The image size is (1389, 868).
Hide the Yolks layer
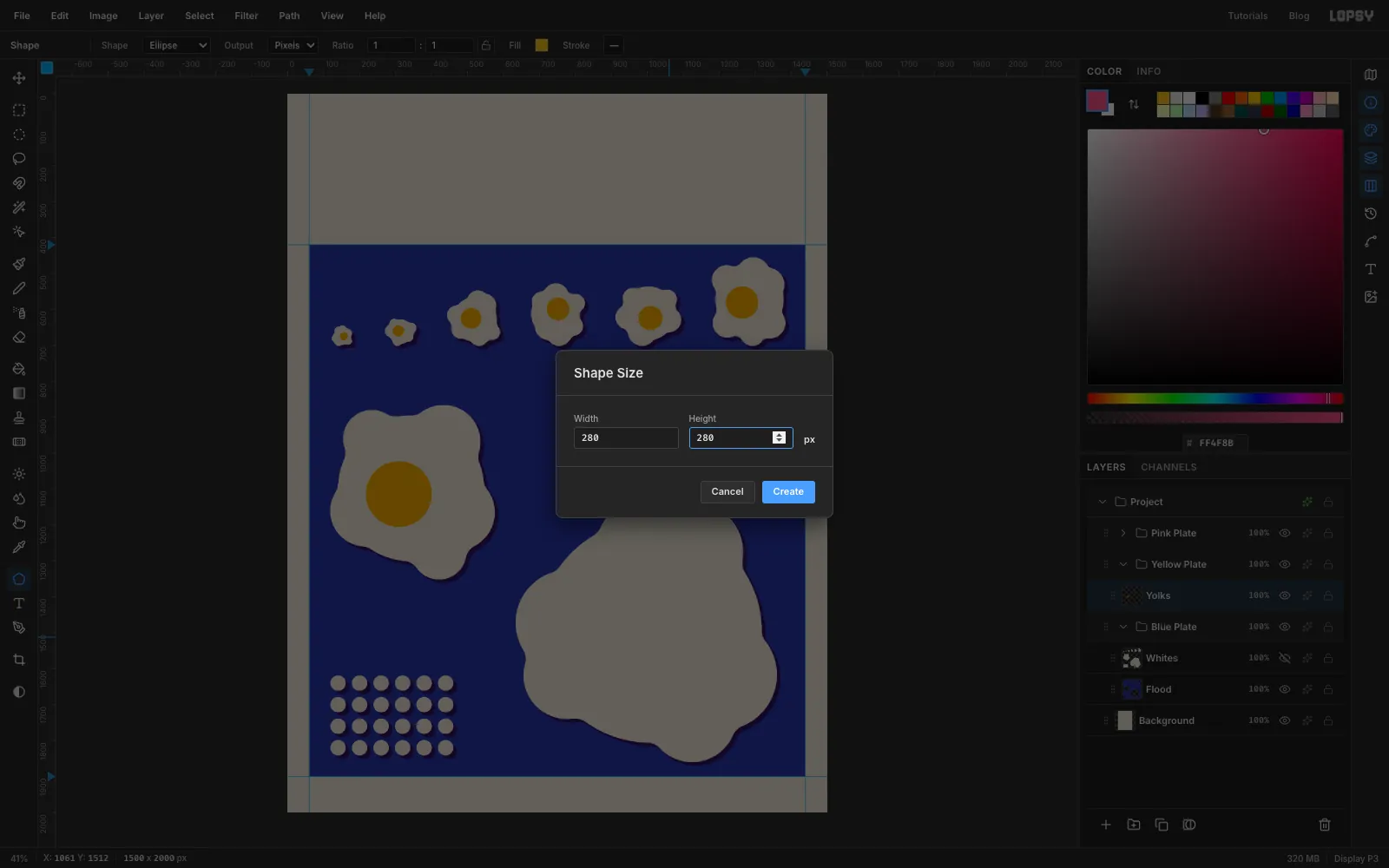[x=1285, y=595]
